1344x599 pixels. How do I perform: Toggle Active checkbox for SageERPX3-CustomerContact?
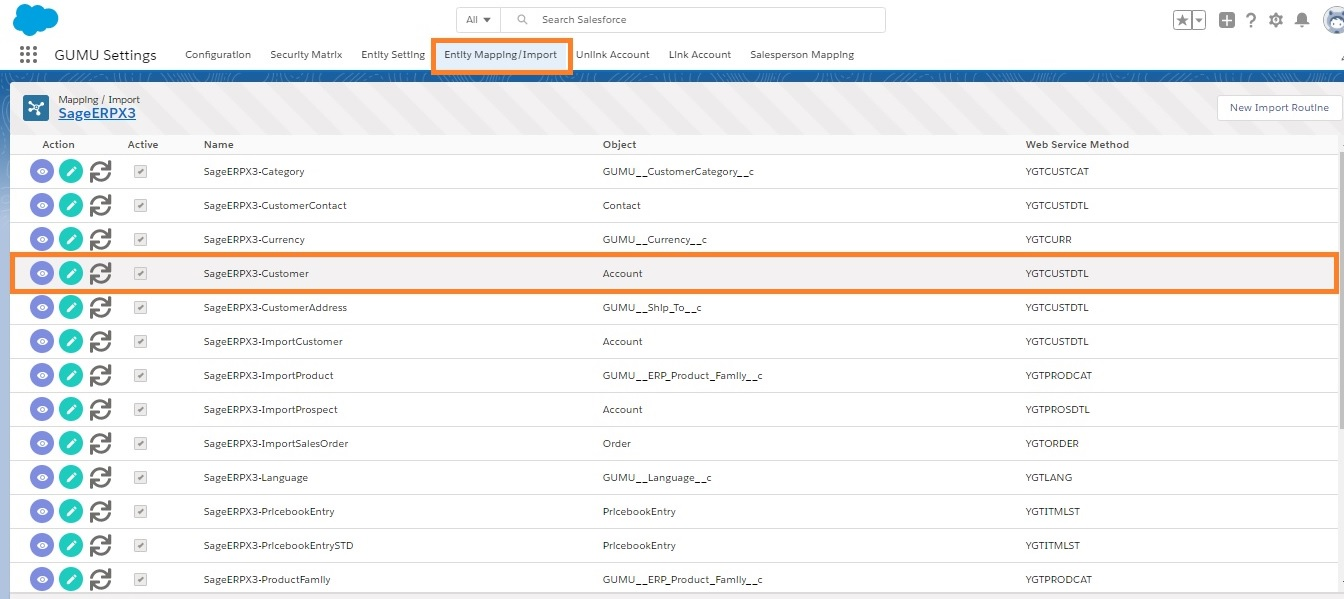[x=141, y=206]
